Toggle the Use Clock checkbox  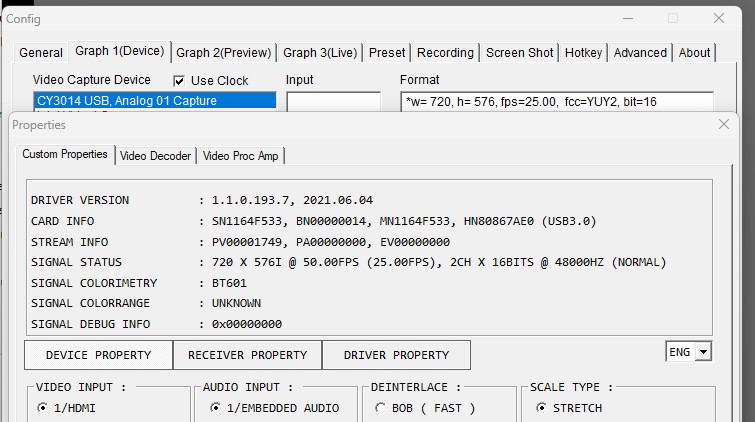click(179, 81)
